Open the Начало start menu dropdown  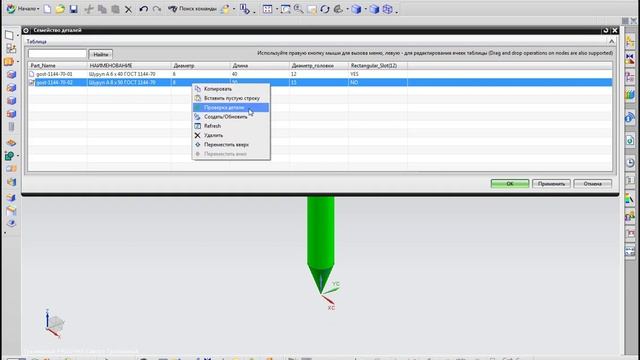pos(23,9)
